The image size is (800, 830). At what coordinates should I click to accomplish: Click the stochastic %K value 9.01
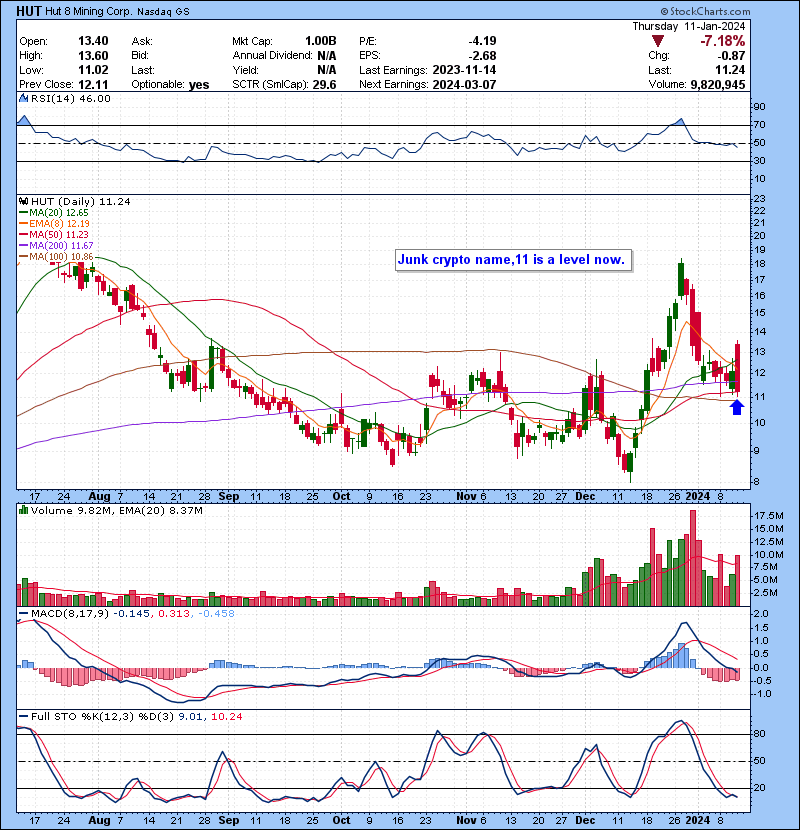pyautogui.click(x=190, y=716)
